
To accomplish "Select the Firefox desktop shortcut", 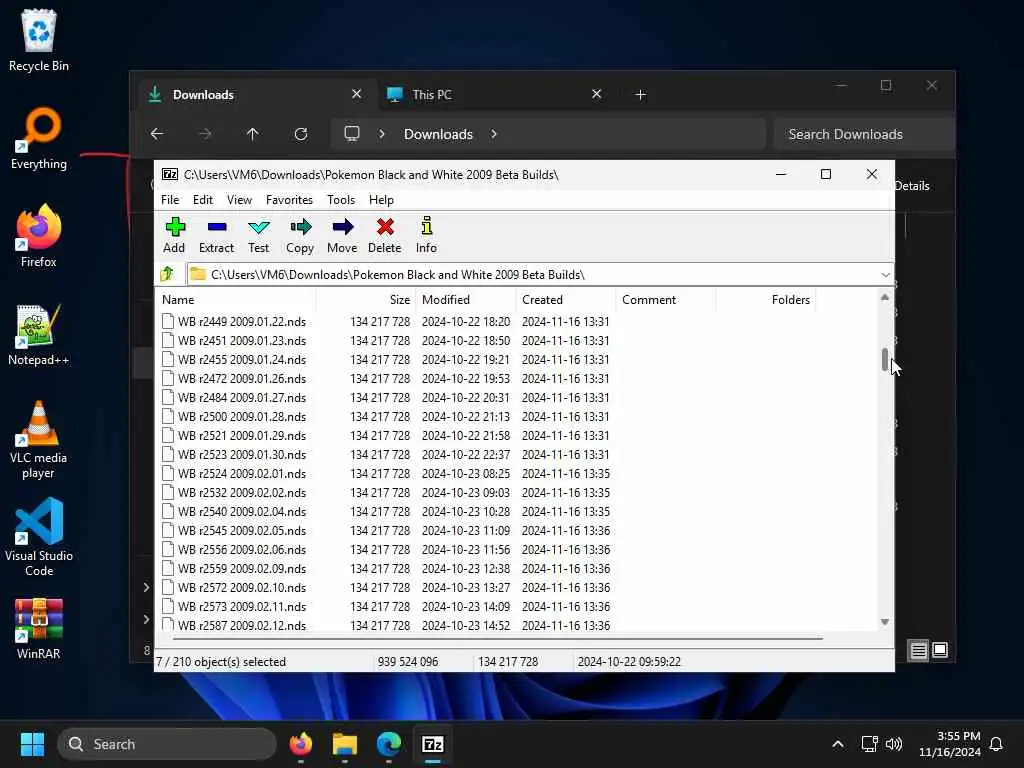I will point(39,236).
